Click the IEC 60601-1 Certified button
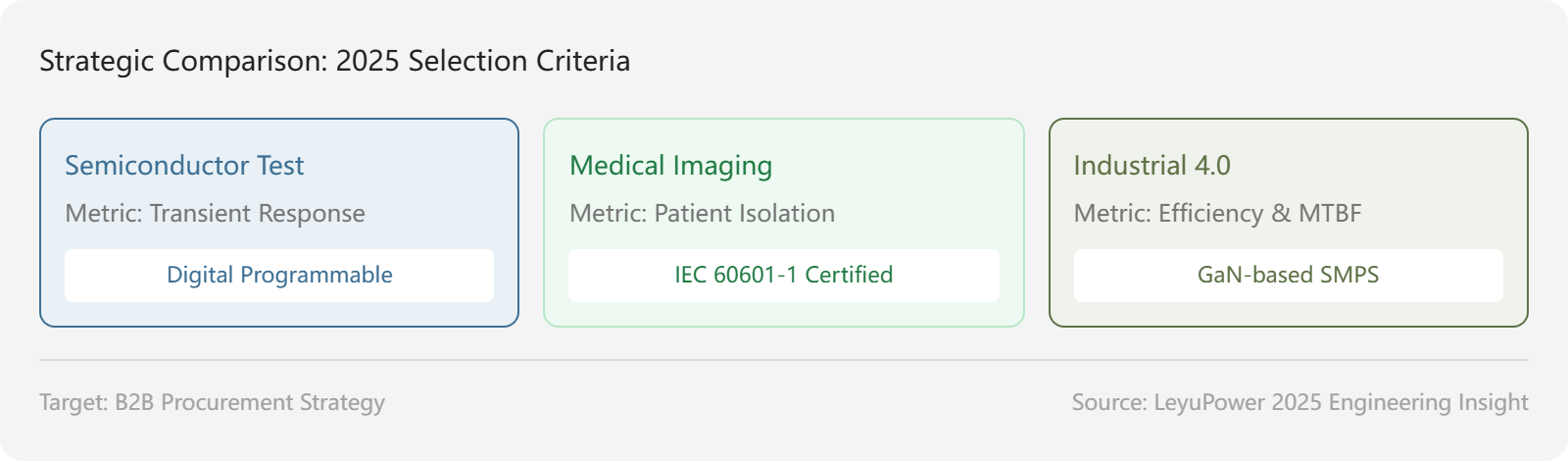The height and width of the screenshot is (461, 1568). coord(784,275)
